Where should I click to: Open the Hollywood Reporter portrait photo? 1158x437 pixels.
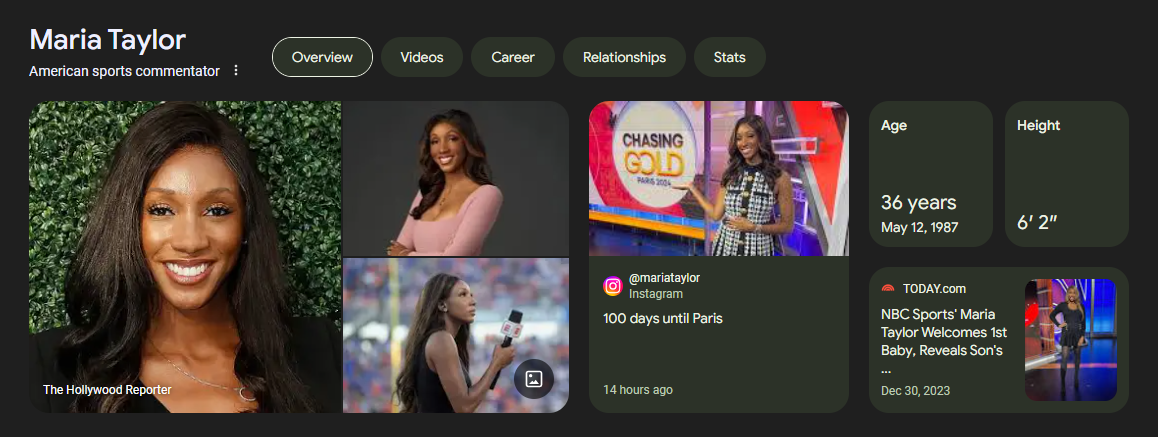tap(185, 257)
